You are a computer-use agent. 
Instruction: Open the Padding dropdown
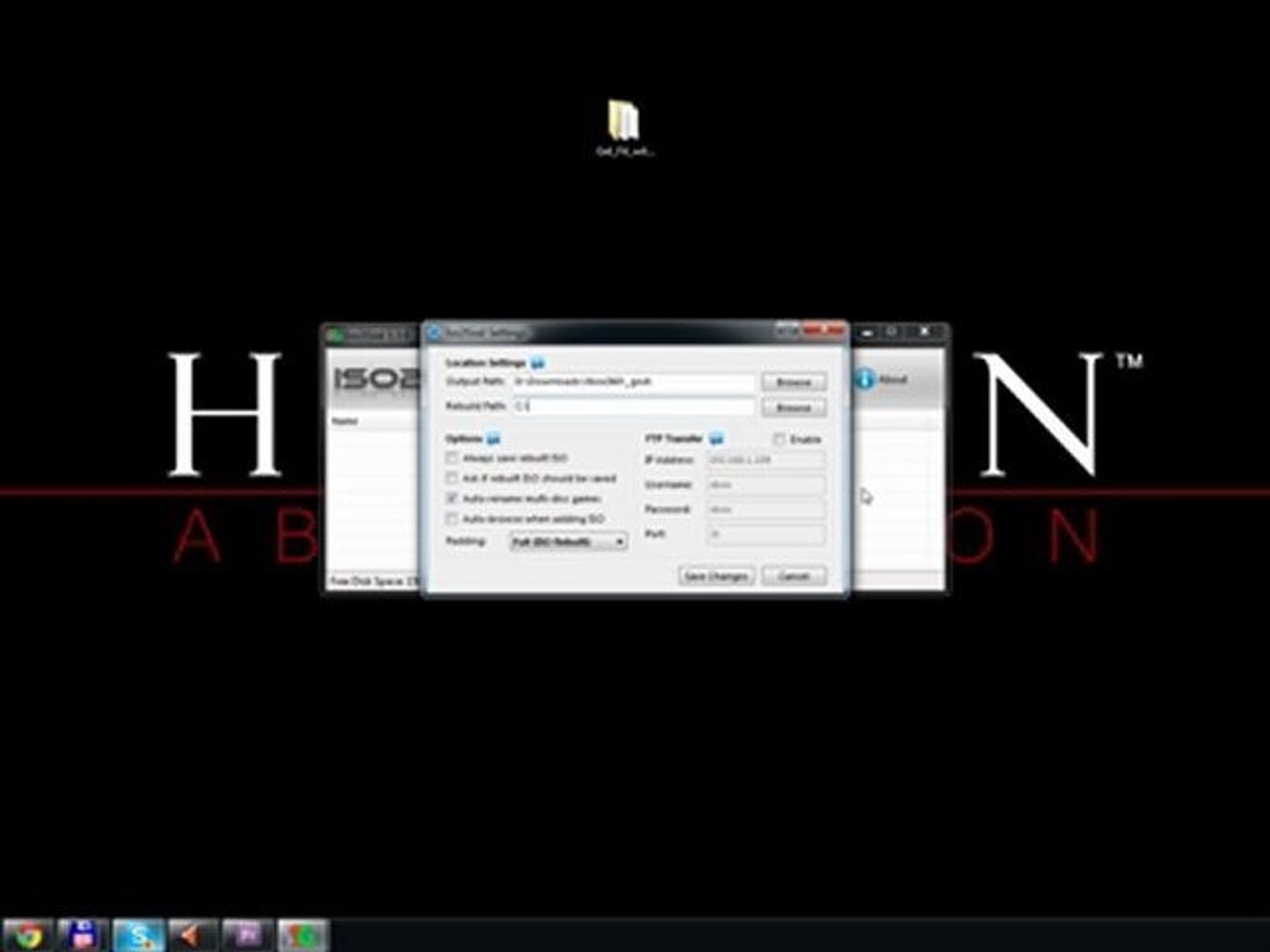(x=569, y=541)
